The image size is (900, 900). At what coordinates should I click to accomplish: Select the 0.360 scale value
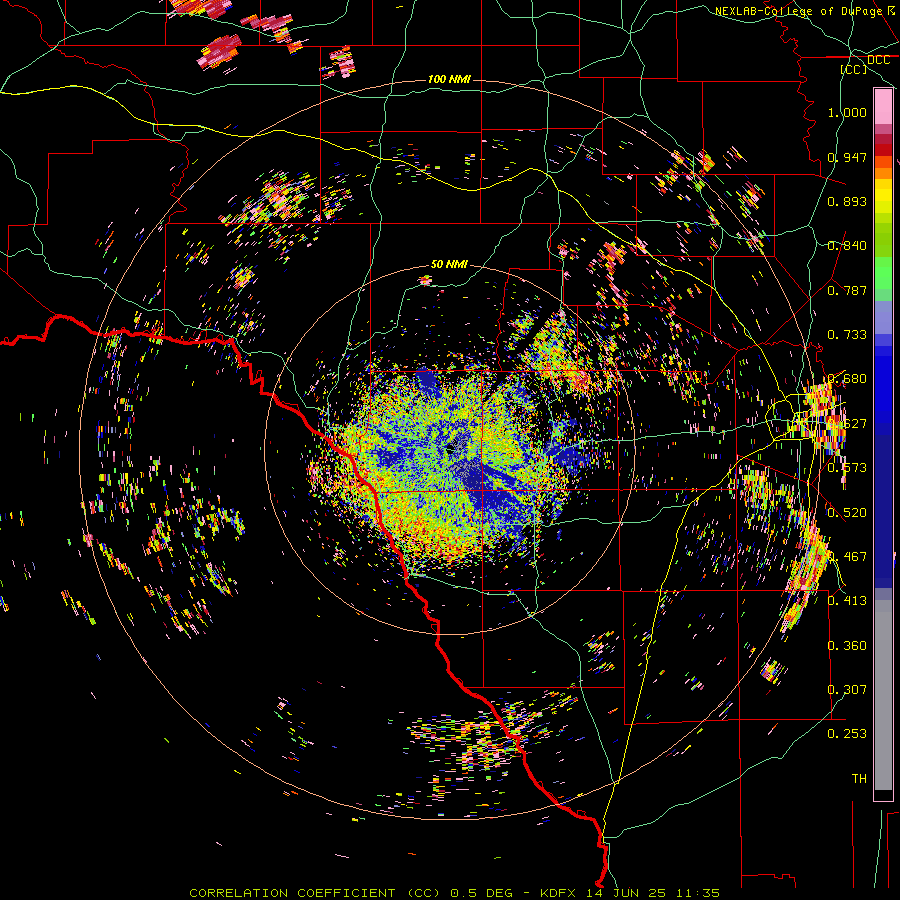pos(847,646)
